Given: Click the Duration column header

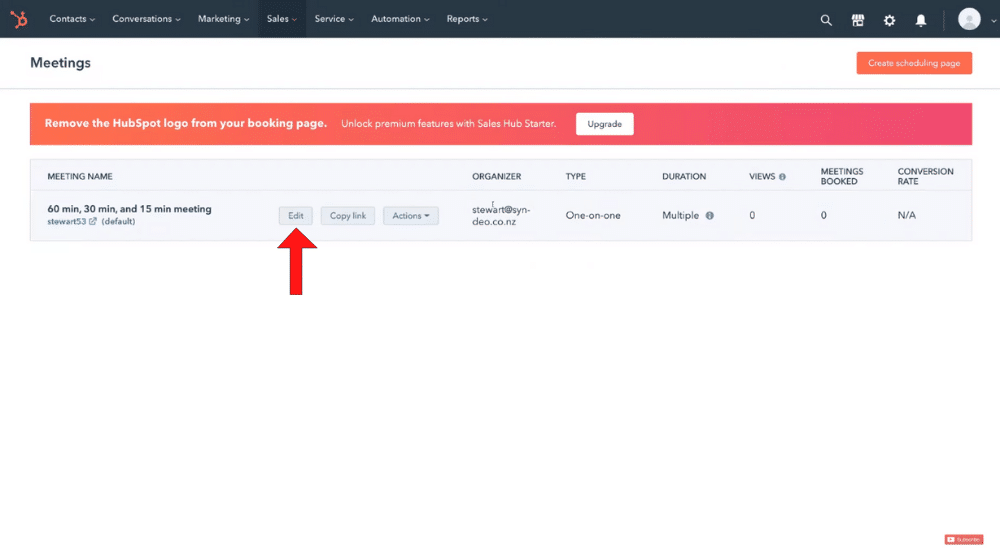Looking at the screenshot, I should (x=684, y=177).
